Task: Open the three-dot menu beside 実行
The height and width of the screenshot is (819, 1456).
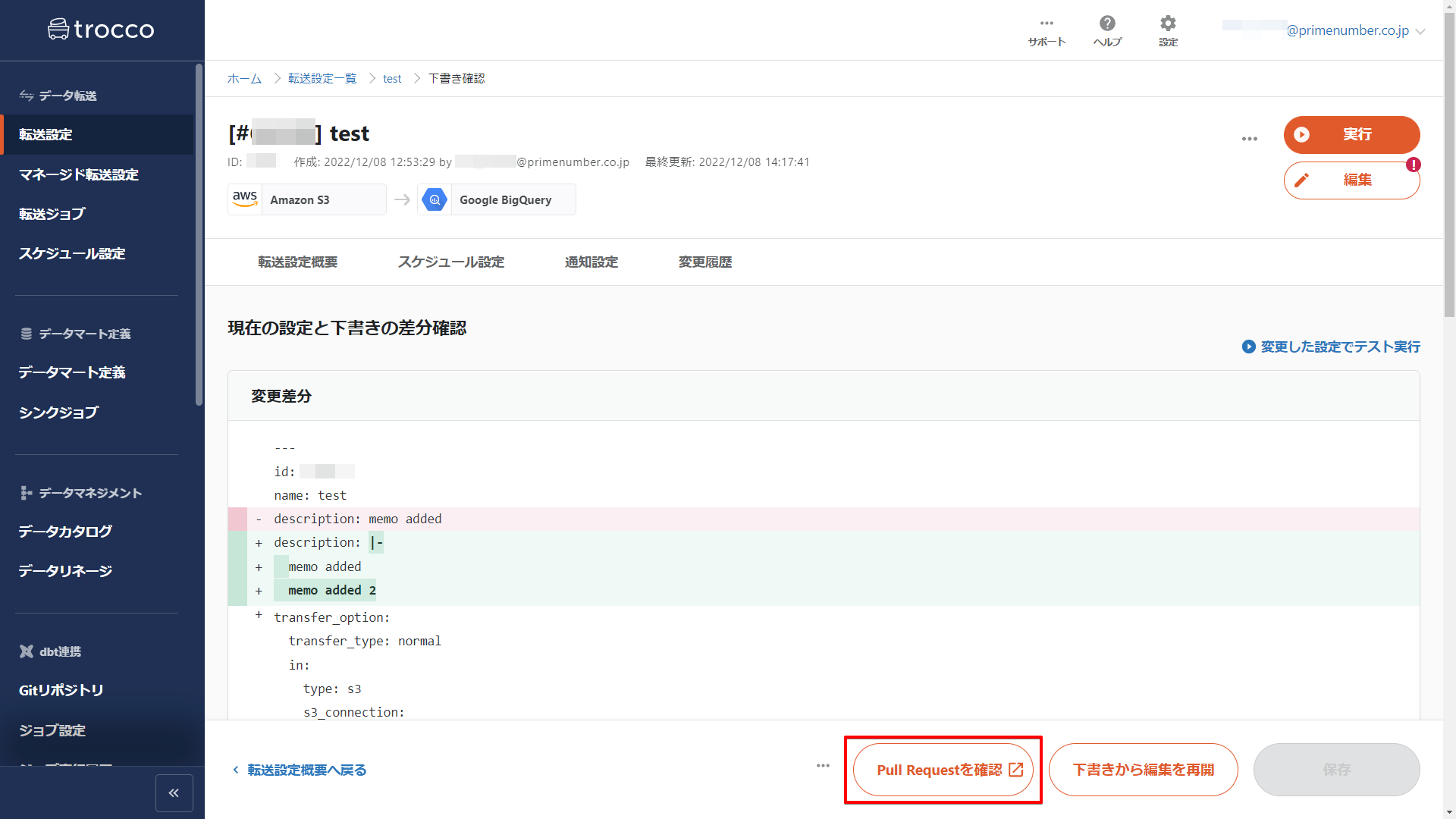Action: [x=1250, y=139]
